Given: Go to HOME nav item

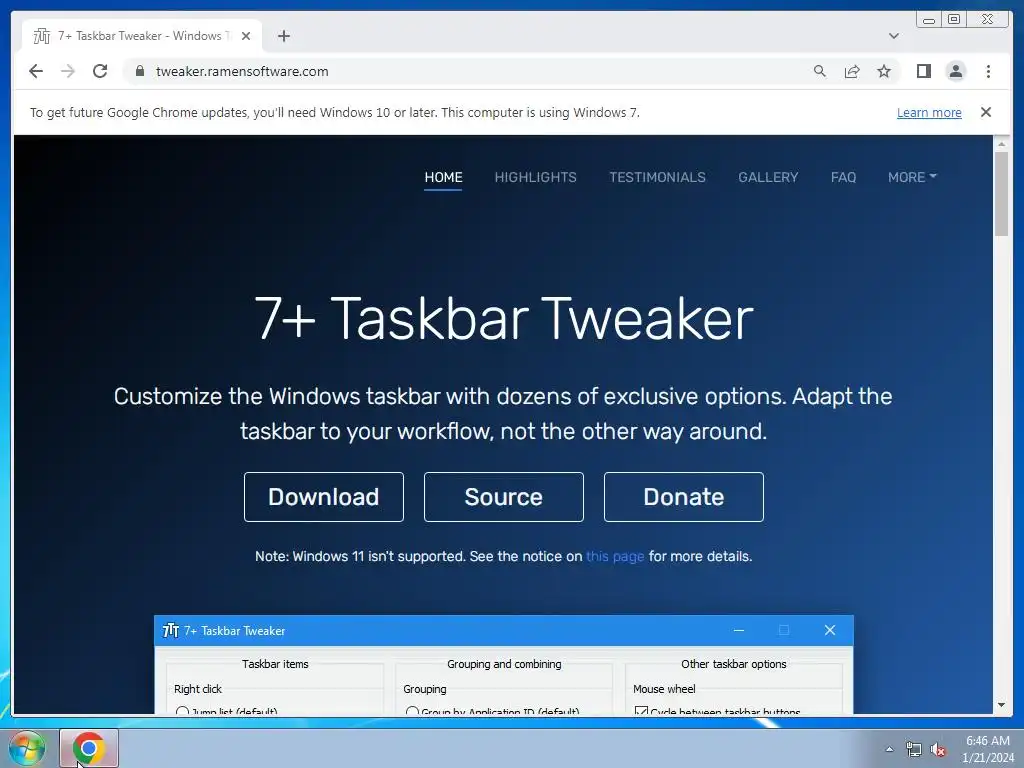Looking at the screenshot, I should pyautogui.click(x=443, y=177).
